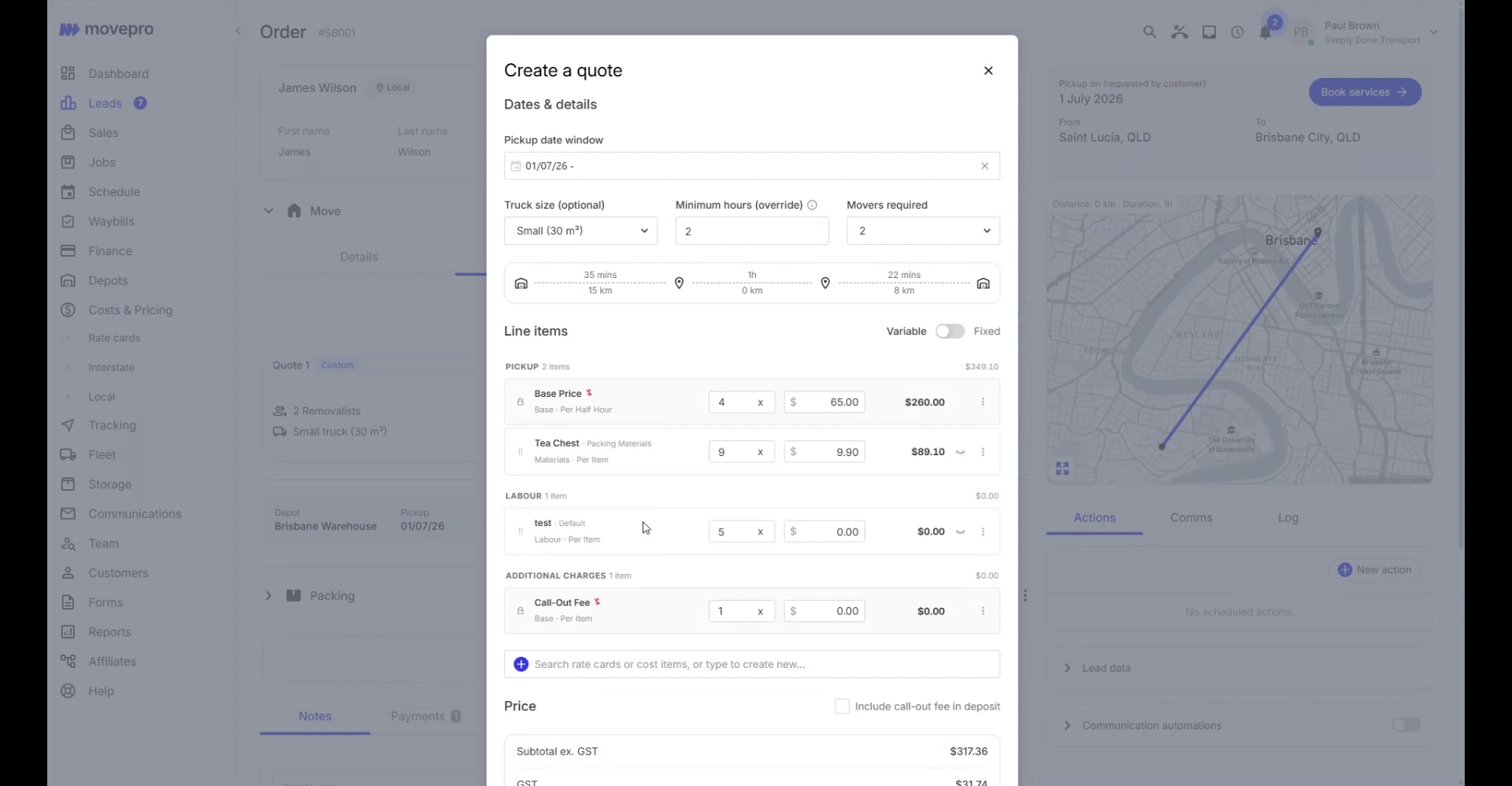This screenshot has width=1512, height=786.
Task: Click the clock history icon in header
Action: click(x=1238, y=32)
